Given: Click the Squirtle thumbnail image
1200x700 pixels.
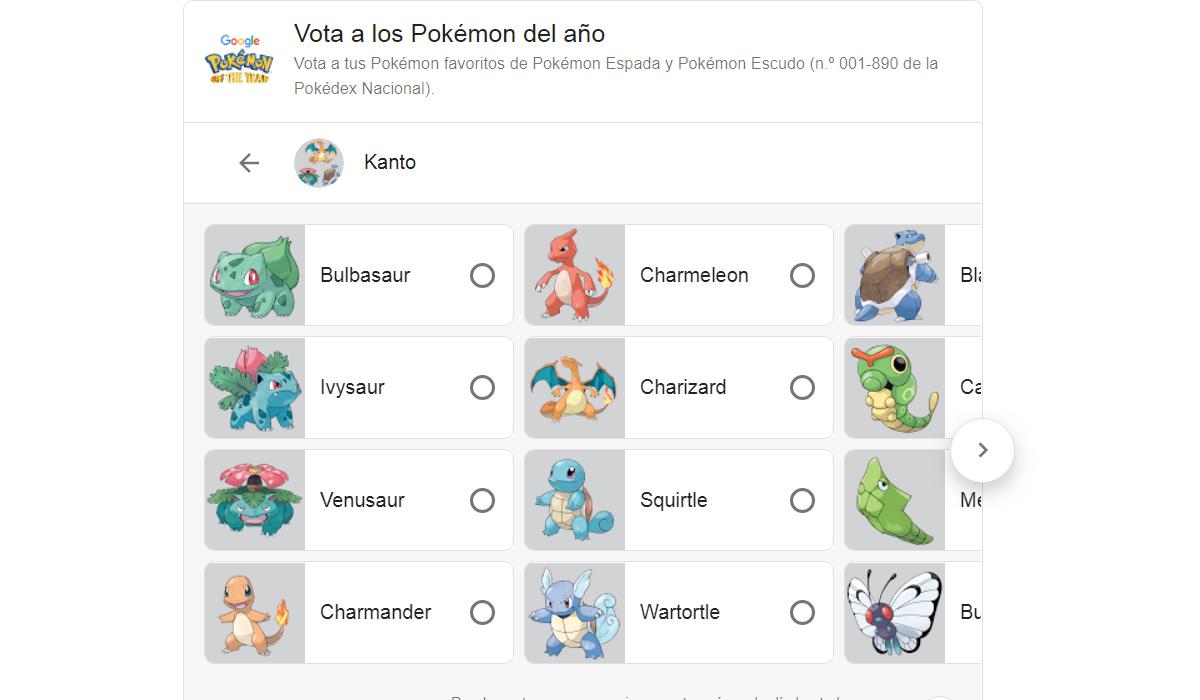Looking at the screenshot, I should (575, 499).
